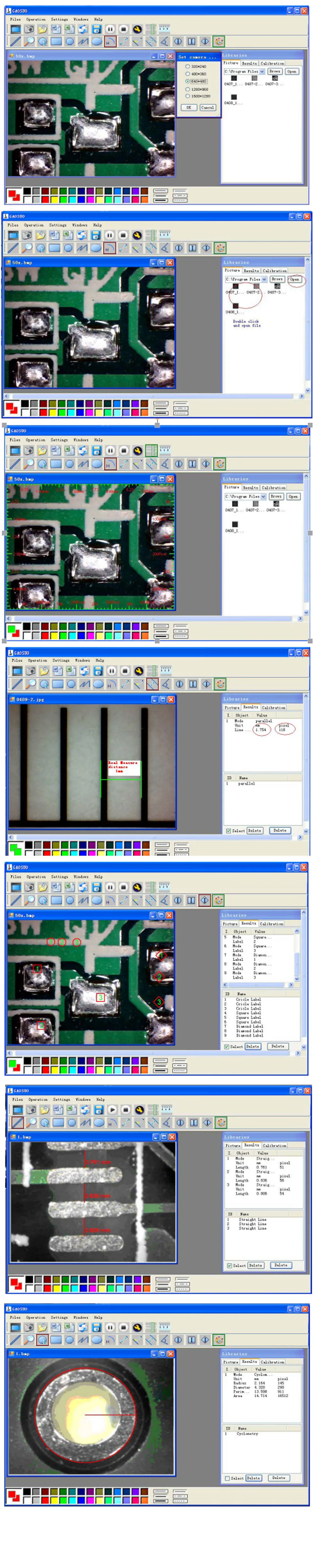Viewport: 314px width, 1568px height.
Task: Toggle Select checkbox in the 0409-2.jpg window
Action: (x=228, y=830)
